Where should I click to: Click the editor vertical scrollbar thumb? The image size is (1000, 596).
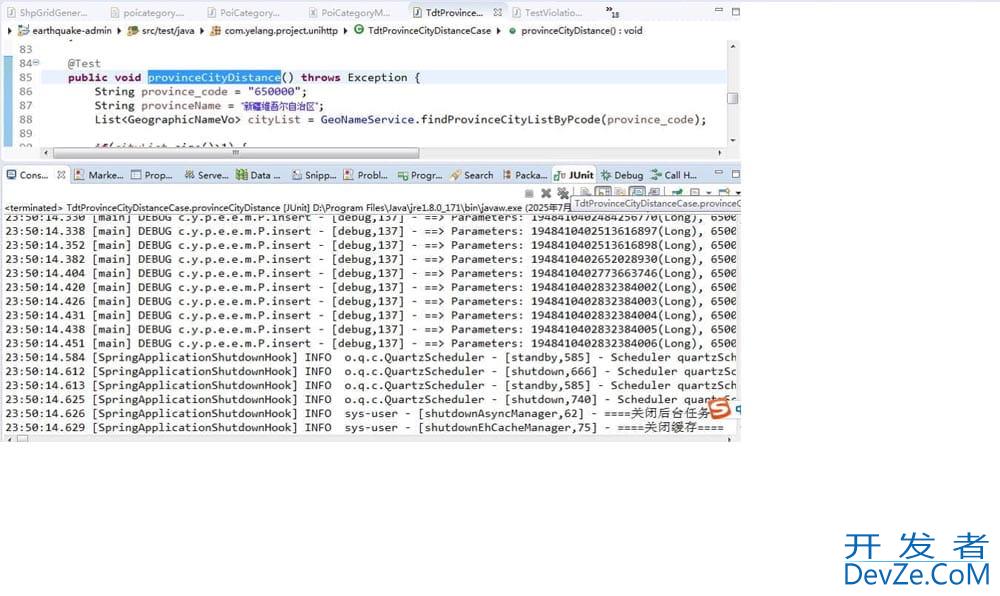tap(732, 98)
